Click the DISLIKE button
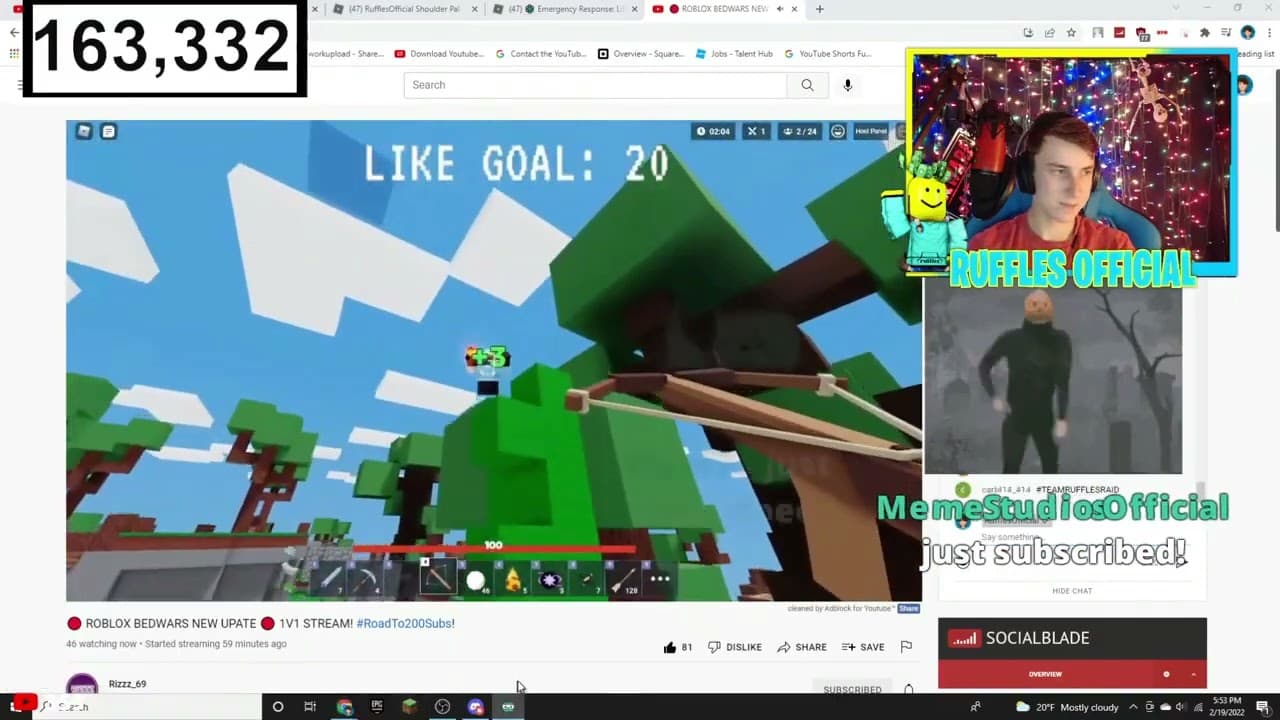The width and height of the screenshot is (1280, 720). 735,647
